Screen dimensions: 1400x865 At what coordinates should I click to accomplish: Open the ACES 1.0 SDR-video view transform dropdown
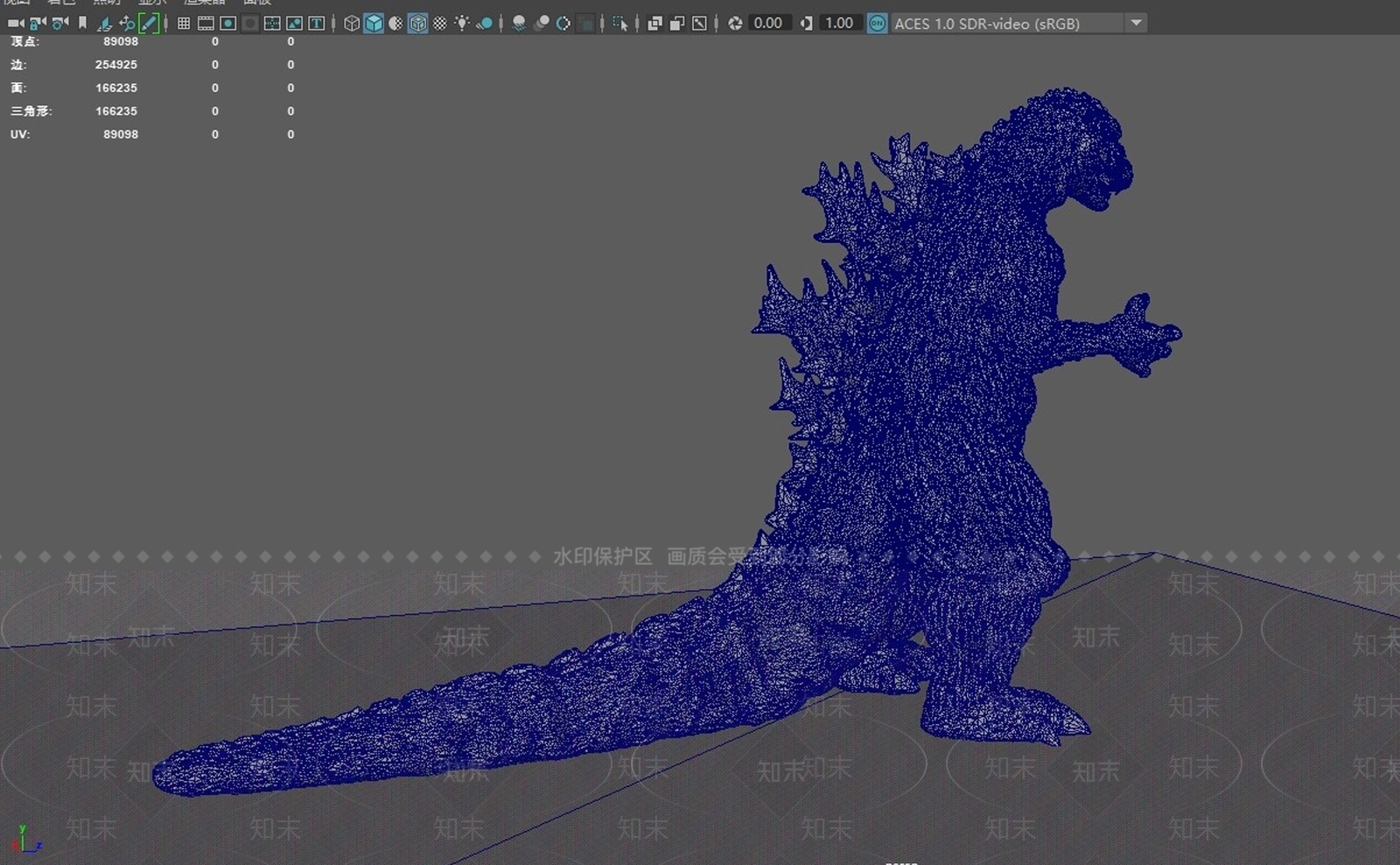[1018, 24]
